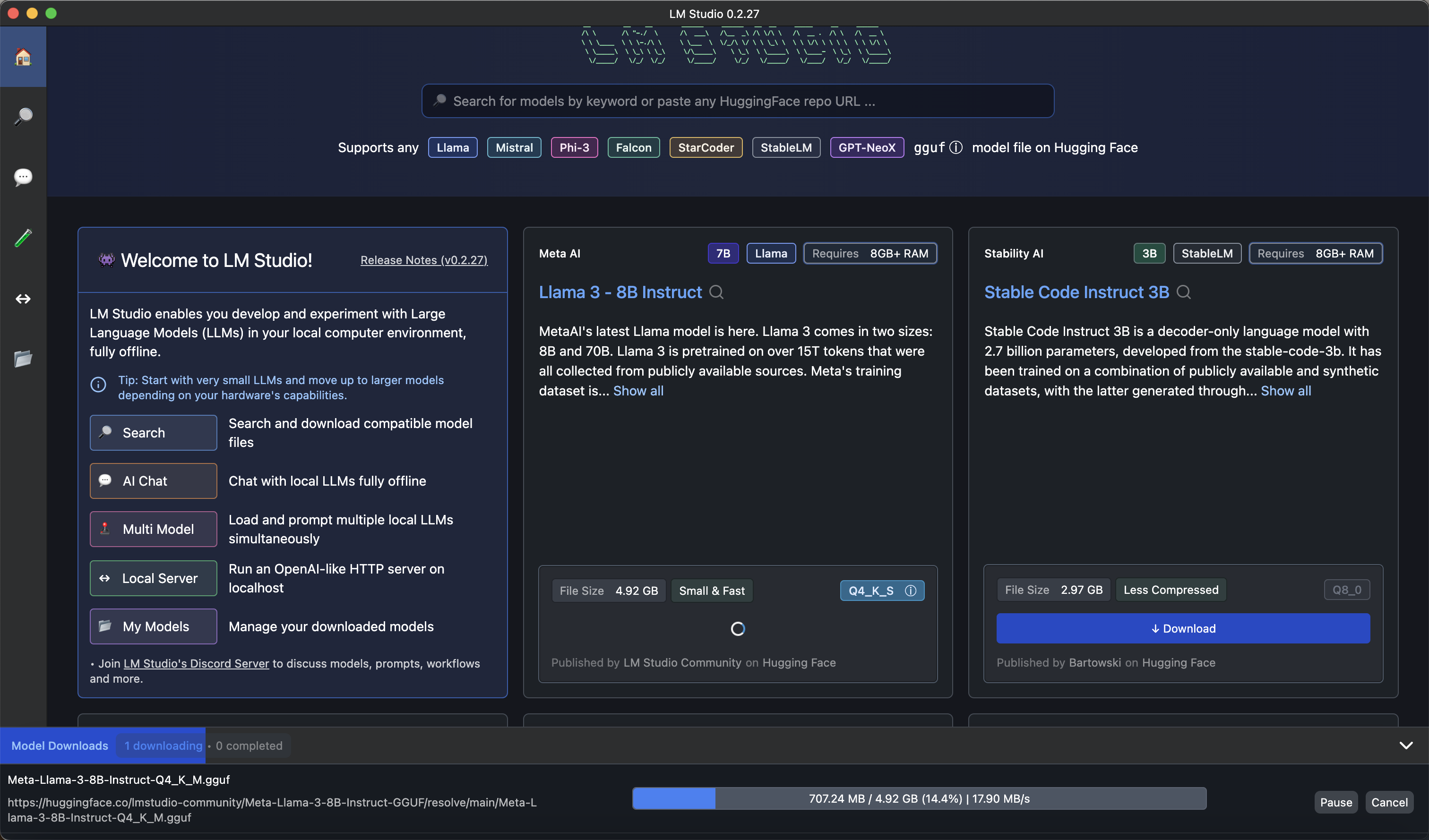Select the Mistral architecture tag
The image size is (1429, 840).
[x=514, y=147]
